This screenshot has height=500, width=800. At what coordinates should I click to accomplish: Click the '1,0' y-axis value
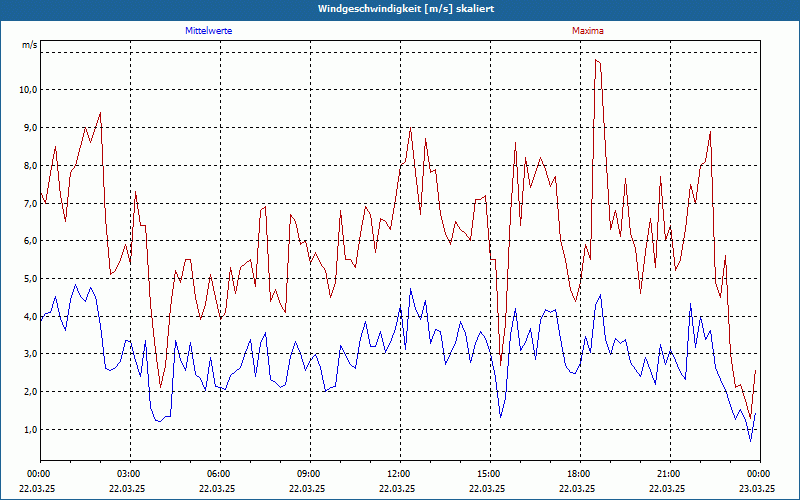pyautogui.click(x=30, y=430)
